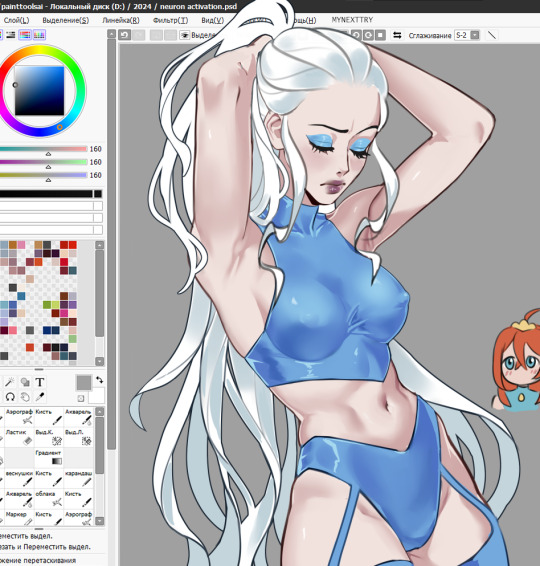Viewport: 540px width, 566px height.
Task: Select the shape tool next to the wand
Action: (x=25, y=382)
